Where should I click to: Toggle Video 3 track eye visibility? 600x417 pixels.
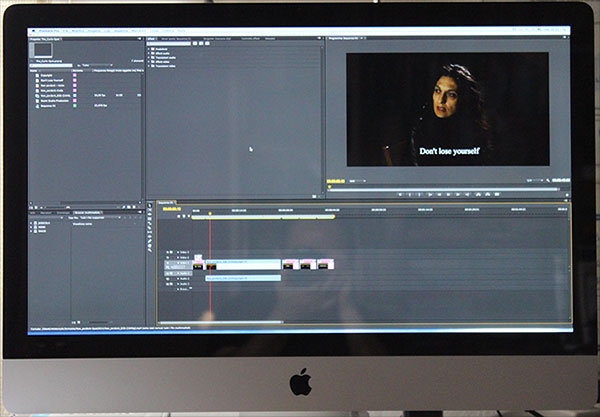(168, 252)
